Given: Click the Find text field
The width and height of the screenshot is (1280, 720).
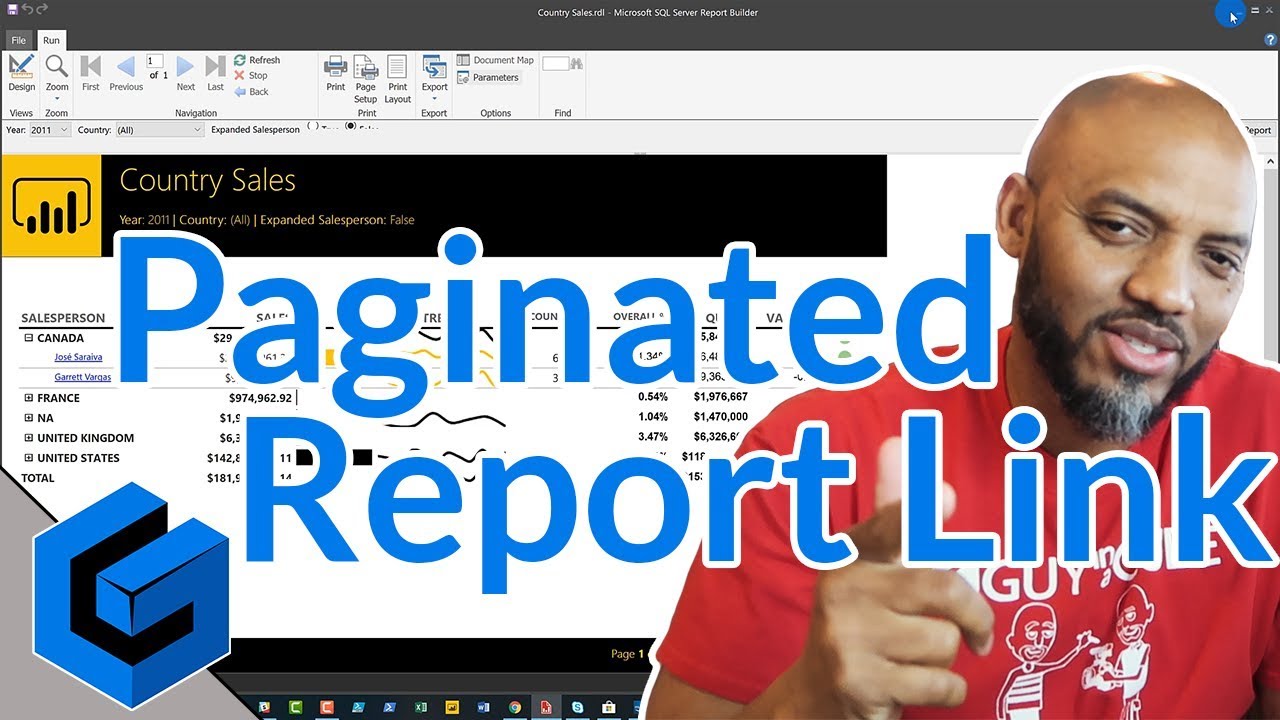Looking at the screenshot, I should pos(555,63).
